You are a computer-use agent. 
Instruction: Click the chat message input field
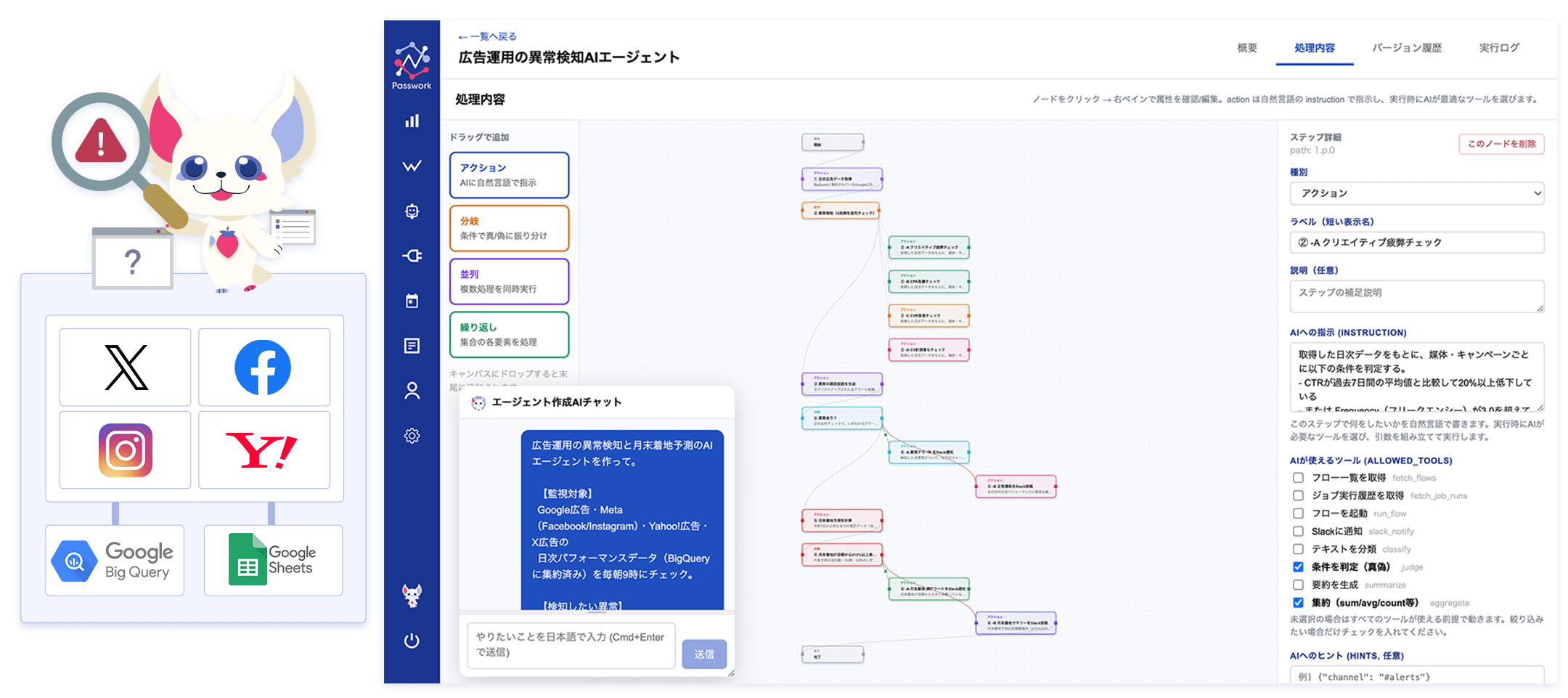click(x=571, y=645)
